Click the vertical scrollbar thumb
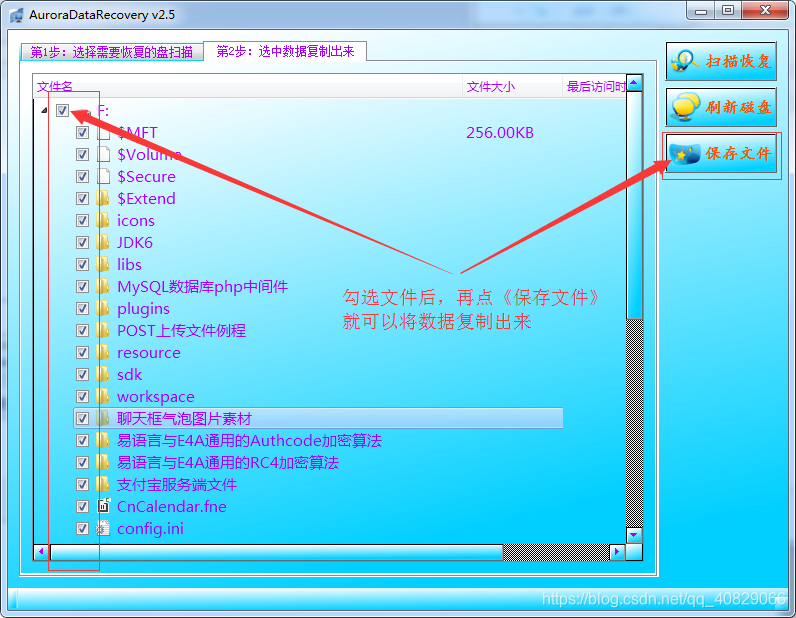 coord(635,205)
